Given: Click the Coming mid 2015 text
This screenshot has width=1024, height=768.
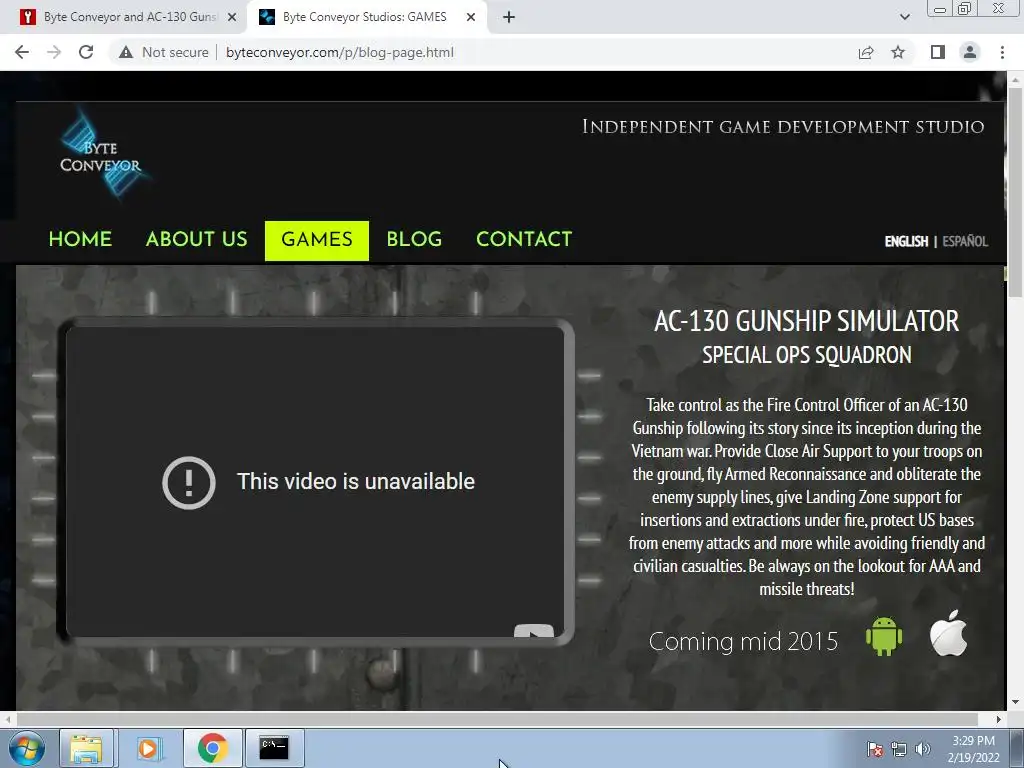Looking at the screenshot, I should [743, 641].
